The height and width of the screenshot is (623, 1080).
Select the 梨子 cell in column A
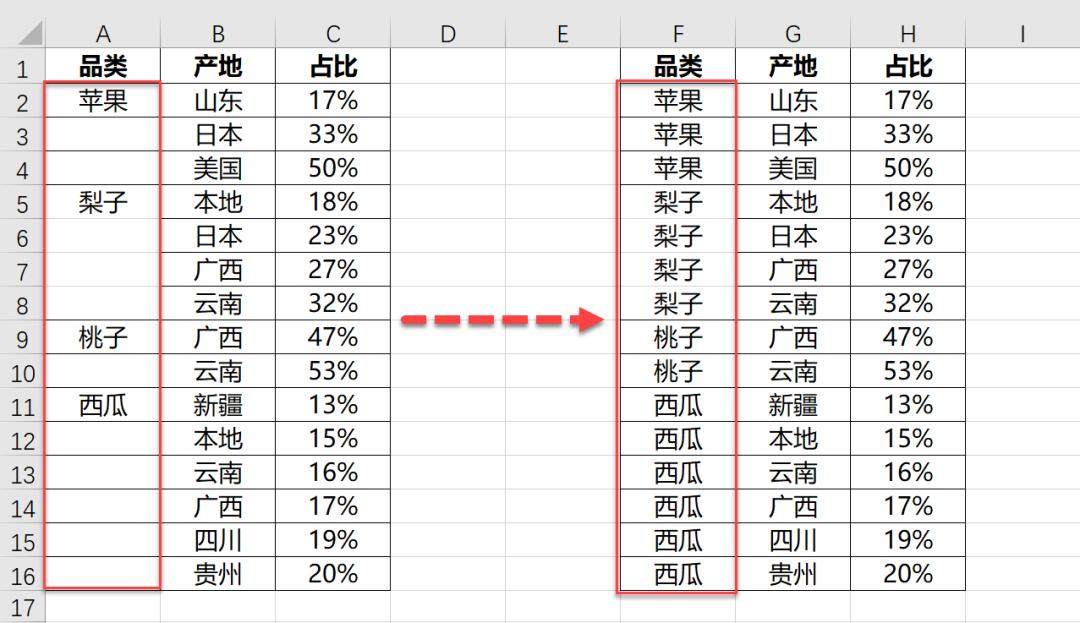pos(103,201)
